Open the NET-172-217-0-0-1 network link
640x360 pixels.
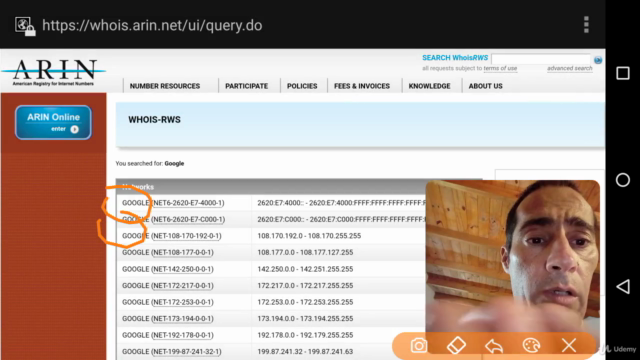[182, 286]
